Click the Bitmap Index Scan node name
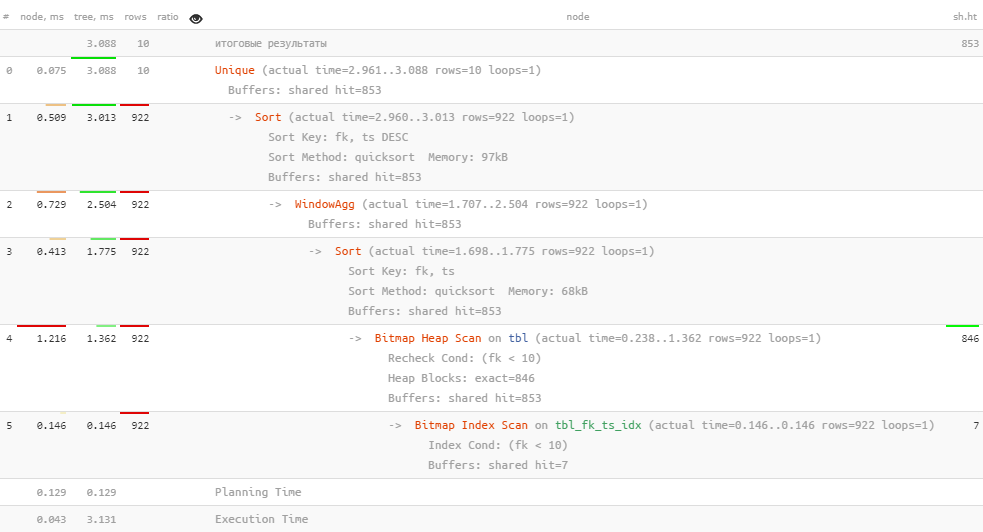 (x=471, y=425)
